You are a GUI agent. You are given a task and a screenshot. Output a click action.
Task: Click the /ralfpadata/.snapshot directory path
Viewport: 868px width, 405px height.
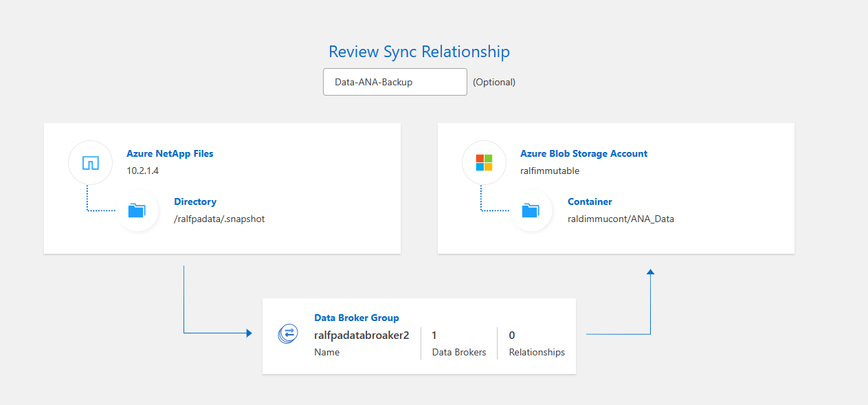(219, 218)
